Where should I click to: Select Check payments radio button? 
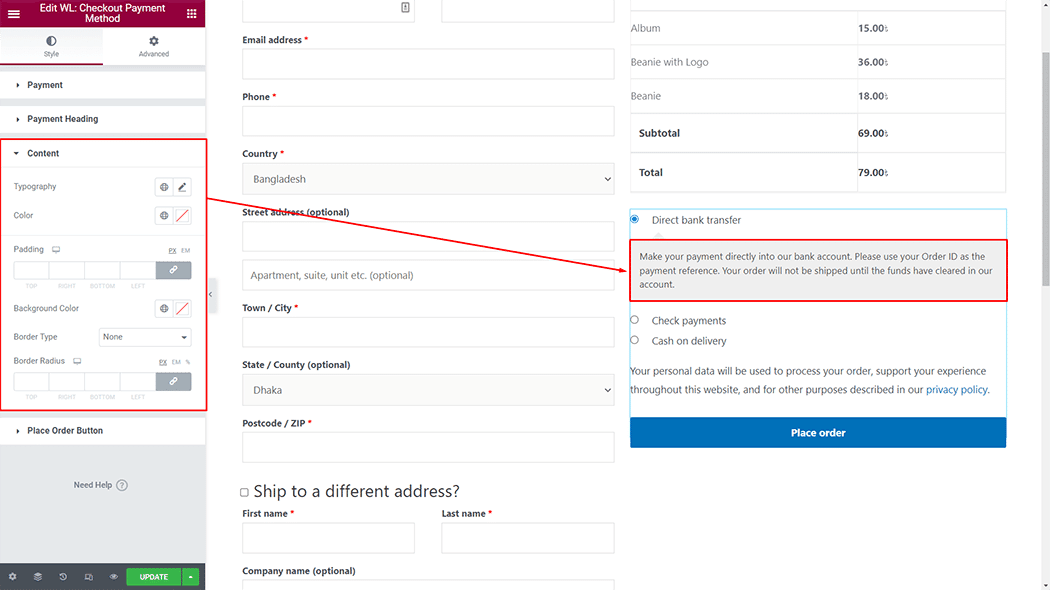[634, 320]
